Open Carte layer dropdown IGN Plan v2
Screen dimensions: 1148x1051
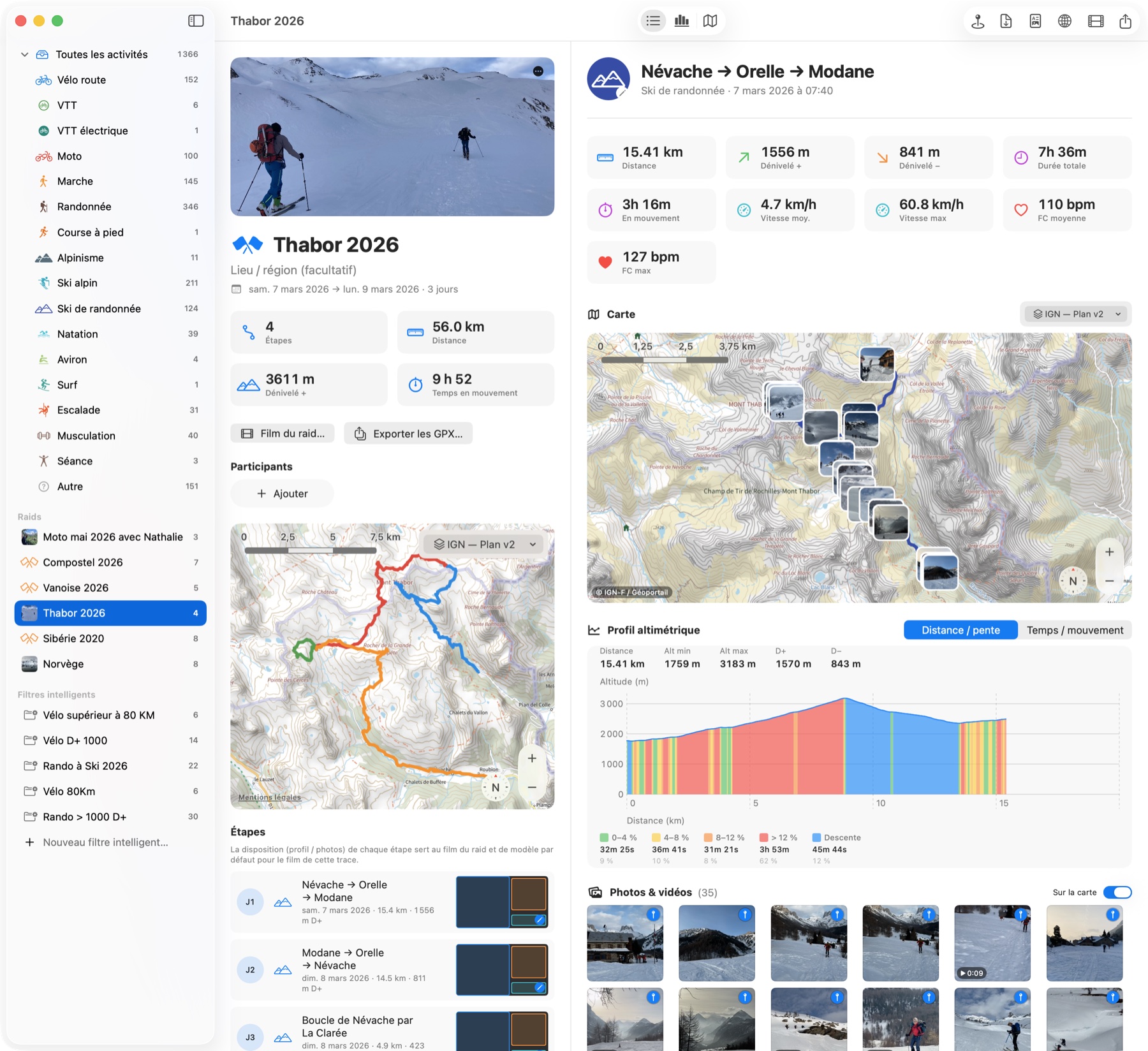coord(1076,314)
